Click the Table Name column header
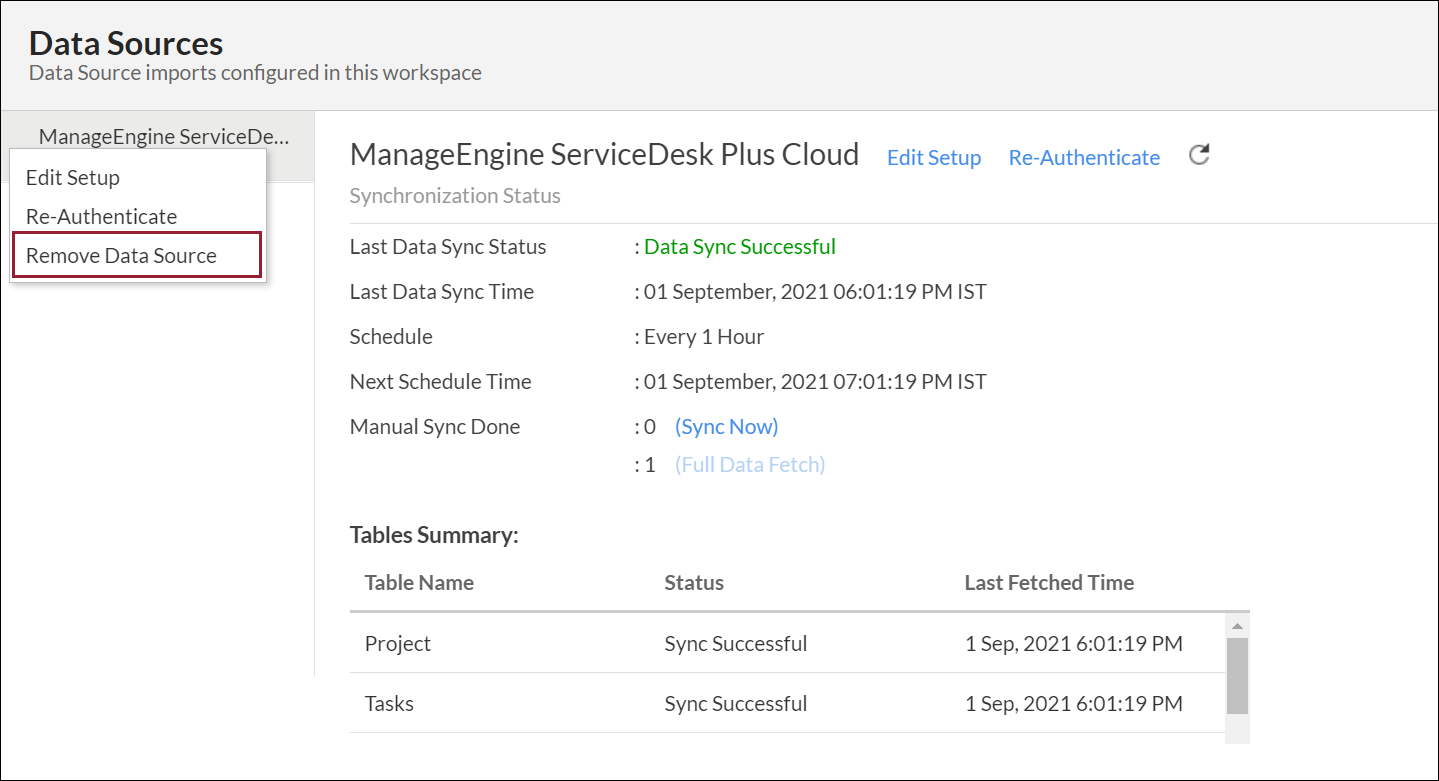The width and height of the screenshot is (1439, 781). tap(419, 583)
